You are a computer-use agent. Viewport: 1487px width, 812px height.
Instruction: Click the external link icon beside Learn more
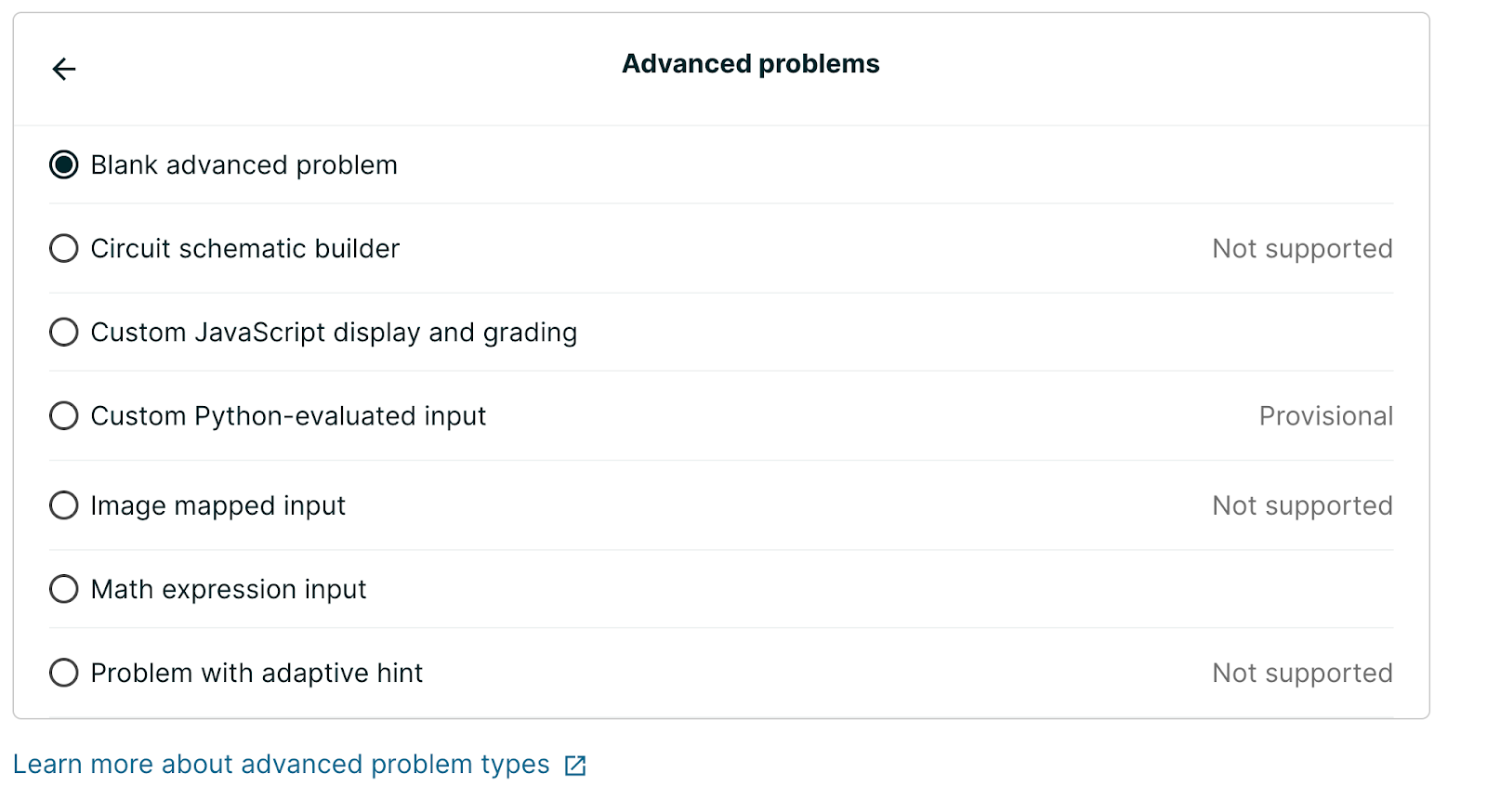point(575,766)
